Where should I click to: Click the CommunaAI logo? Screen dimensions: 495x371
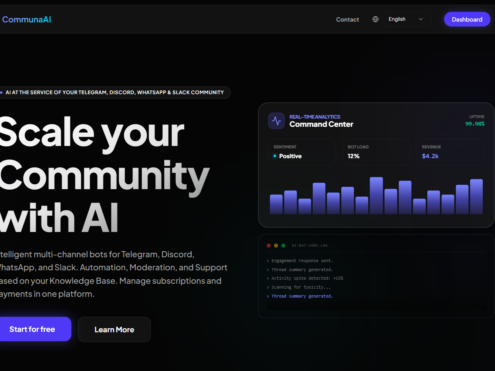coord(26,19)
